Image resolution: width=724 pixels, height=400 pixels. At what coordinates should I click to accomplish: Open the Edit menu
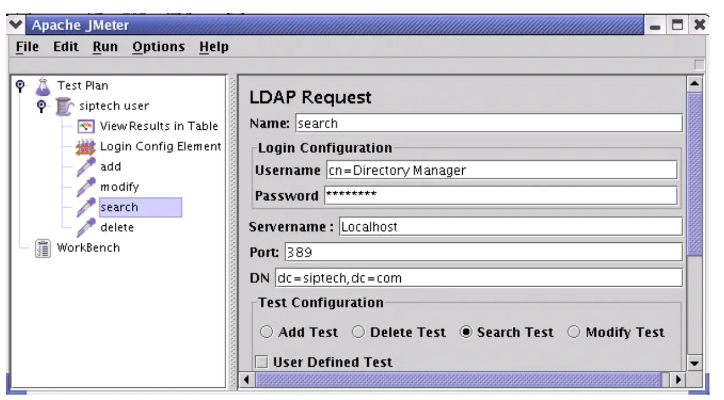pos(66,47)
